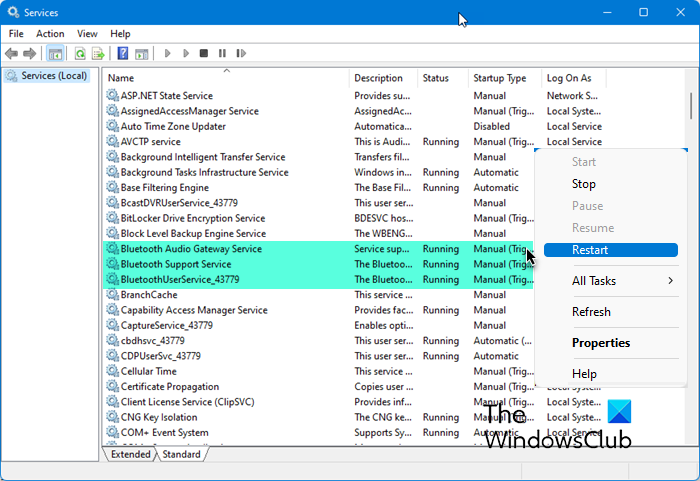Choose Restart in the context menu
This screenshot has height=481, width=700.
tap(611, 250)
